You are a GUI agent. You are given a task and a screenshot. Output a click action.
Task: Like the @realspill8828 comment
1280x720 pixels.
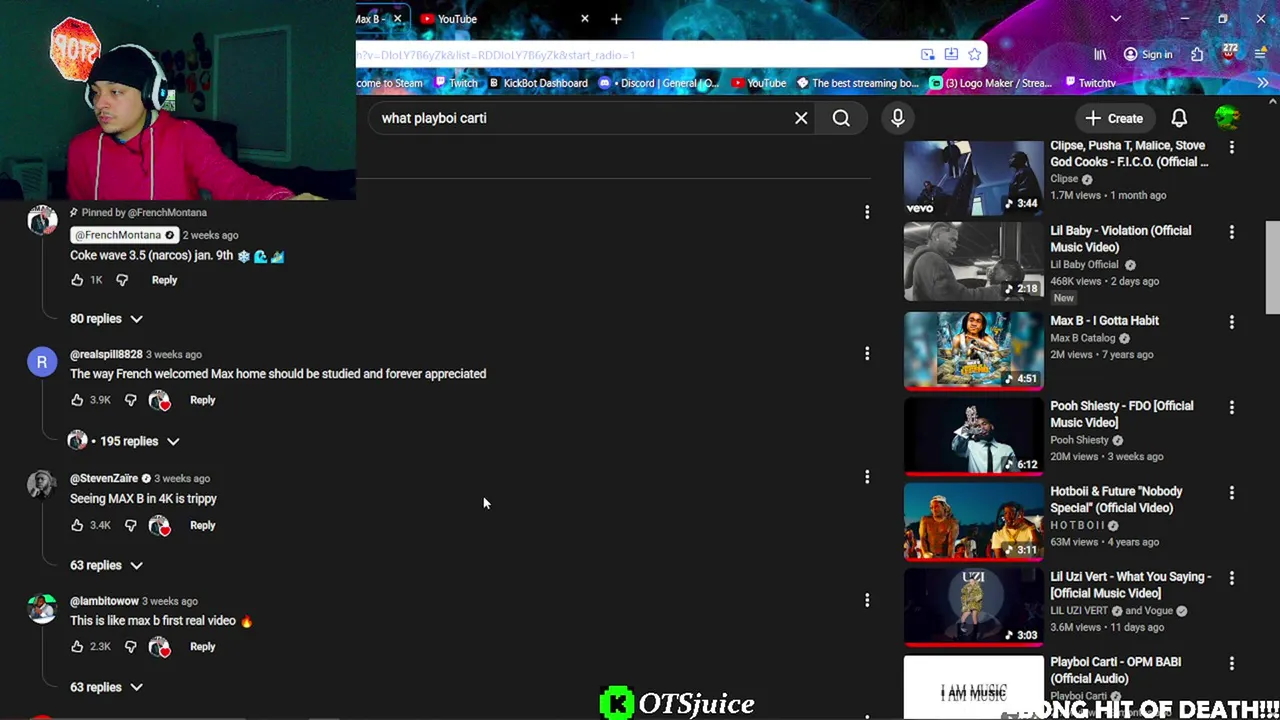(77, 400)
